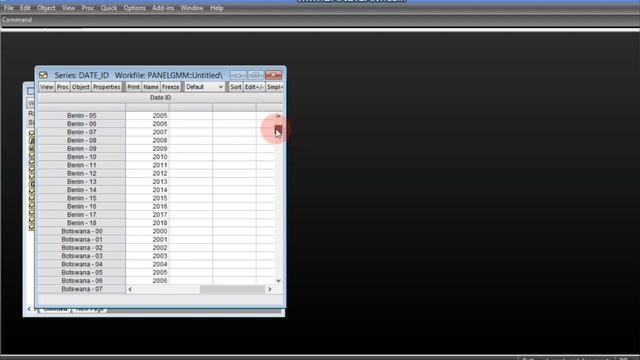Click the Proc button in the series toolbar

[62, 87]
